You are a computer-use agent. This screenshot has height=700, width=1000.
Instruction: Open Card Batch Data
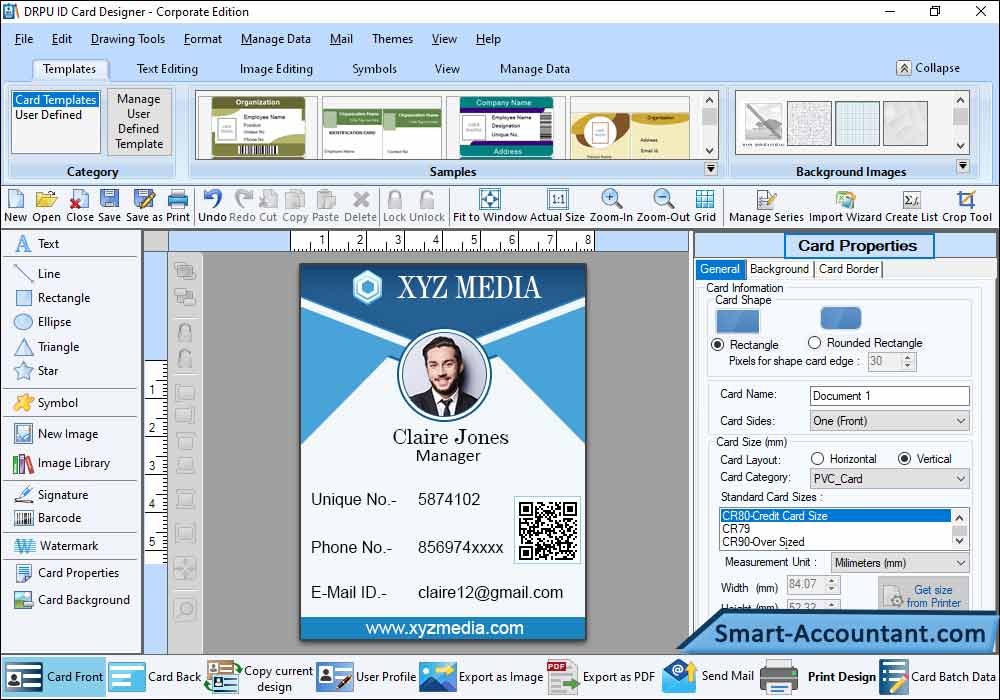coord(938,677)
